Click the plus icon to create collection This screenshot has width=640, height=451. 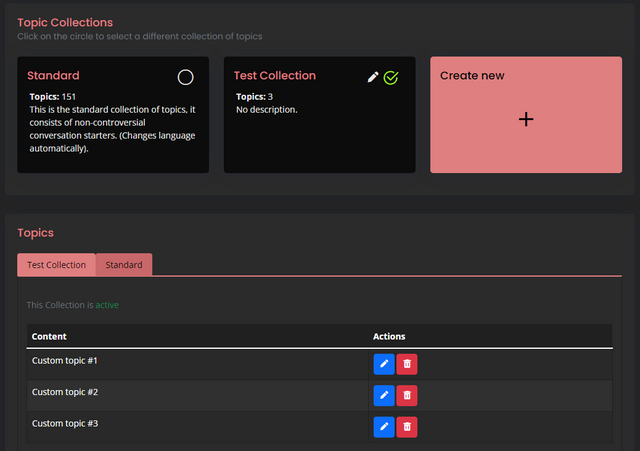(526, 119)
